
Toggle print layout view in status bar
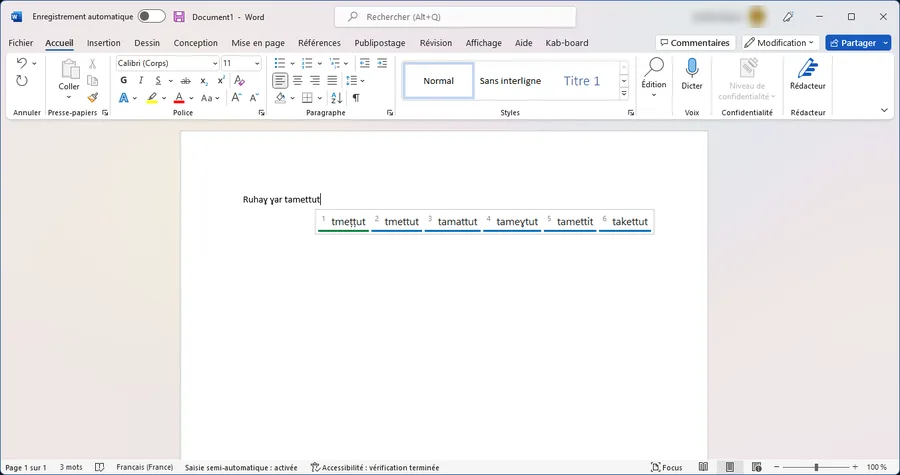[730, 468]
